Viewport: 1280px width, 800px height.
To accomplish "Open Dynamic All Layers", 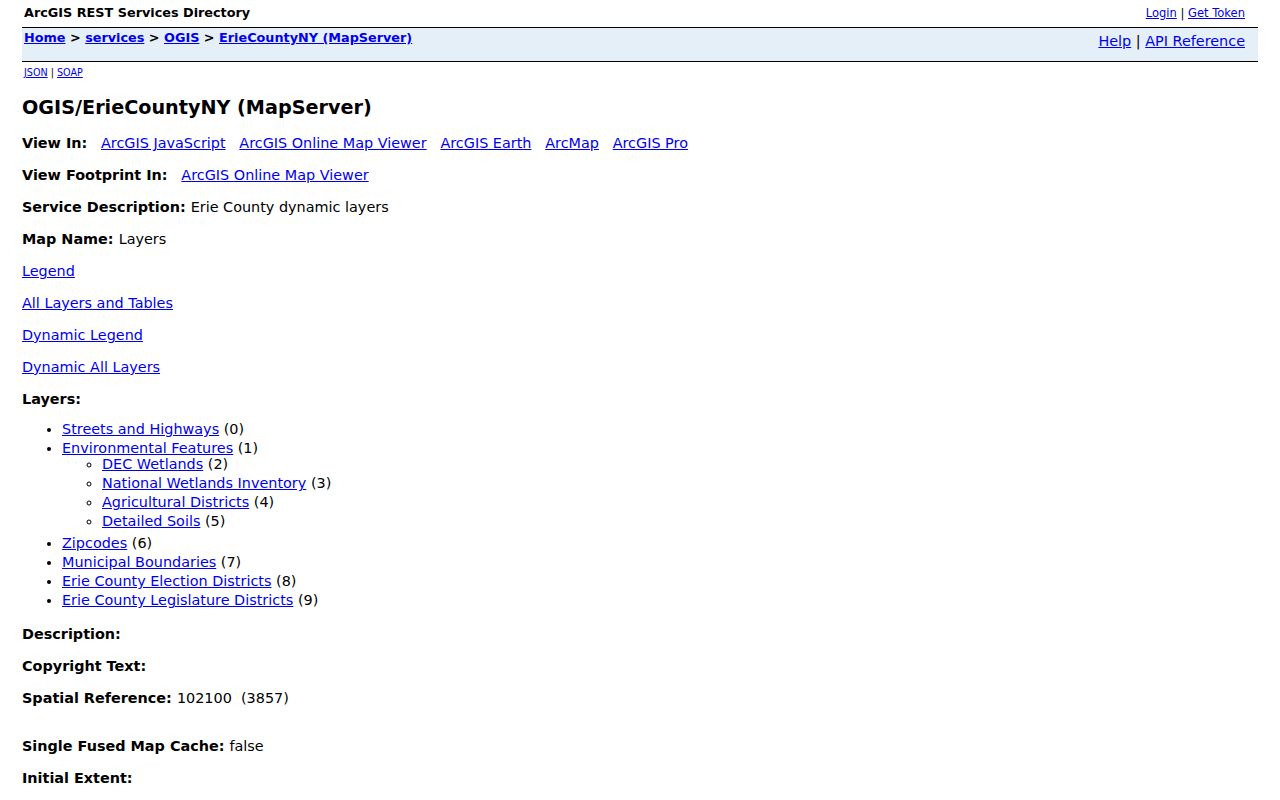I will pyautogui.click(x=91, y=367).
